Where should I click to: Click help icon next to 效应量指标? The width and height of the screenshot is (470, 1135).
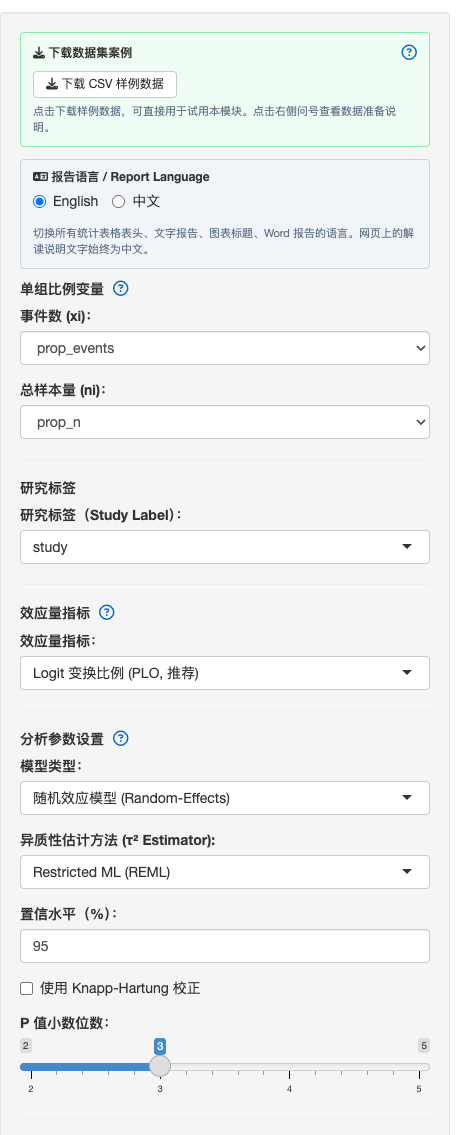[106, 612]
